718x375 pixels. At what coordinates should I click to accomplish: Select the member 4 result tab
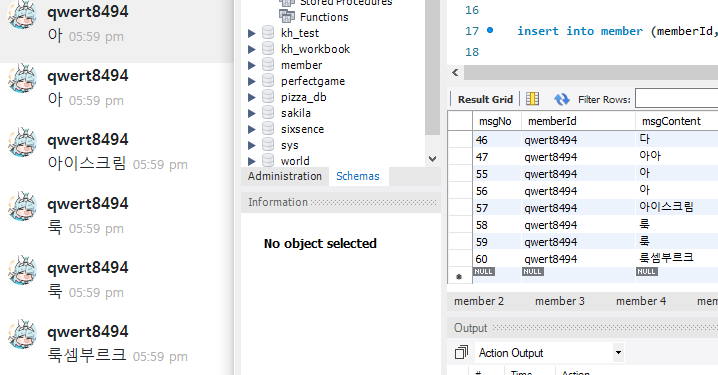coord(641,301)
